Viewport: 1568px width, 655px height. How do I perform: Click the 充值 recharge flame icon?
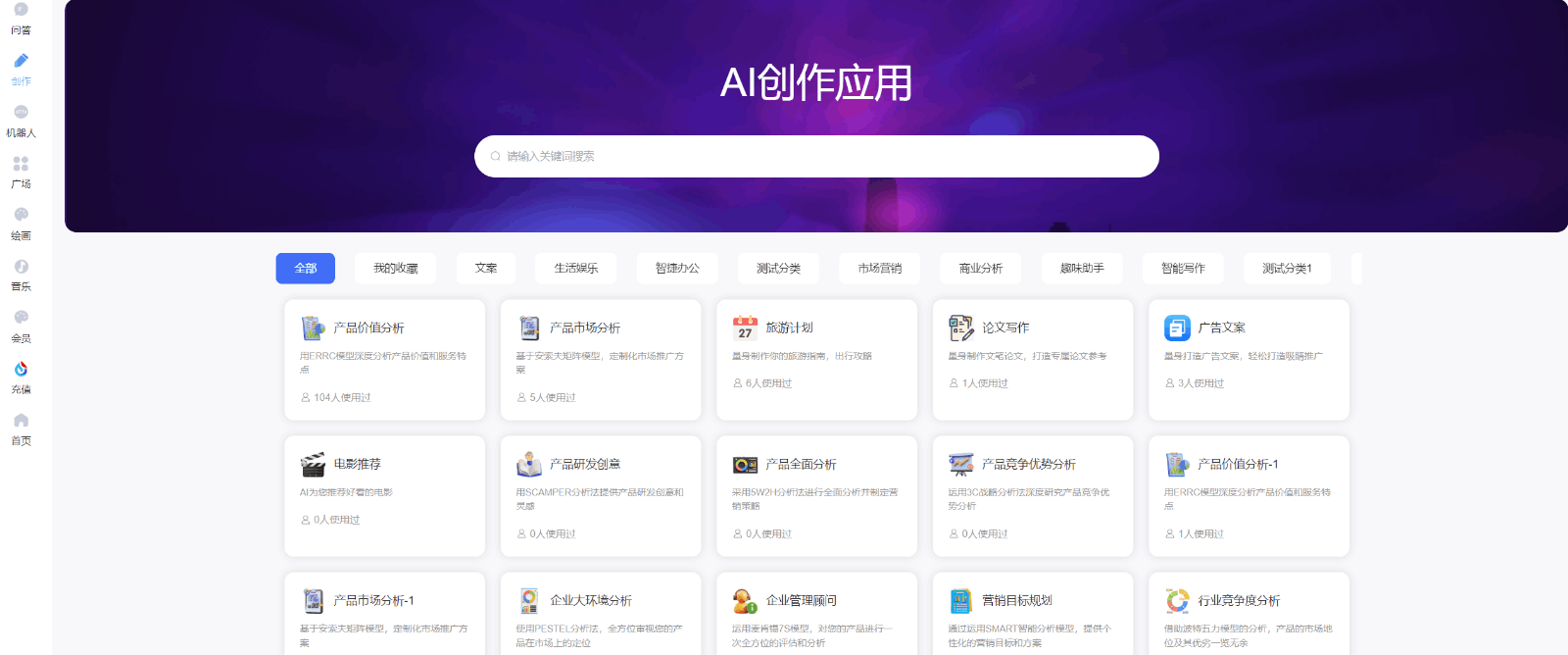point(21,370)
